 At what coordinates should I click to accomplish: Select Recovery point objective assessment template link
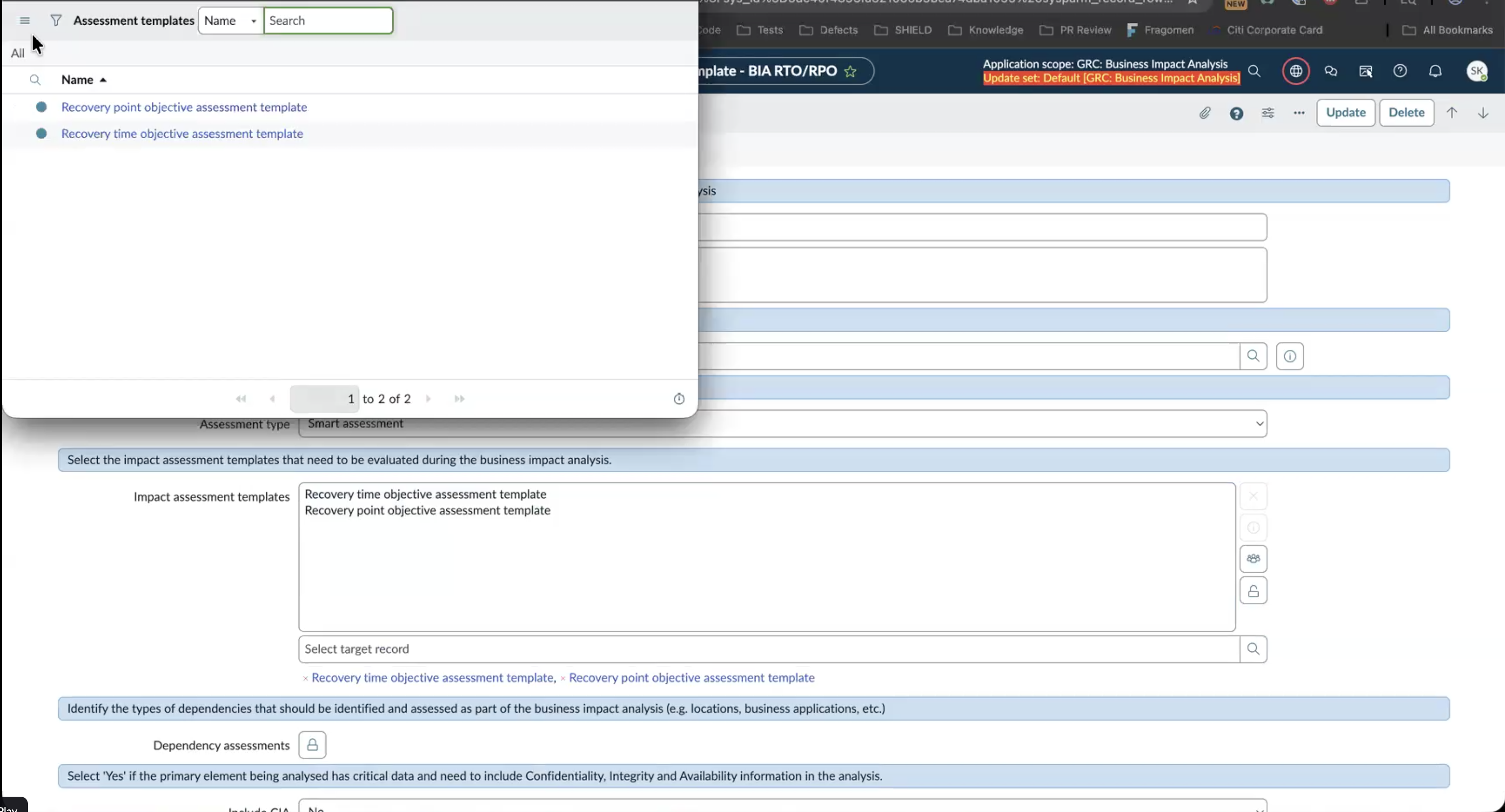pyautogui.click(x=184, y=108)
